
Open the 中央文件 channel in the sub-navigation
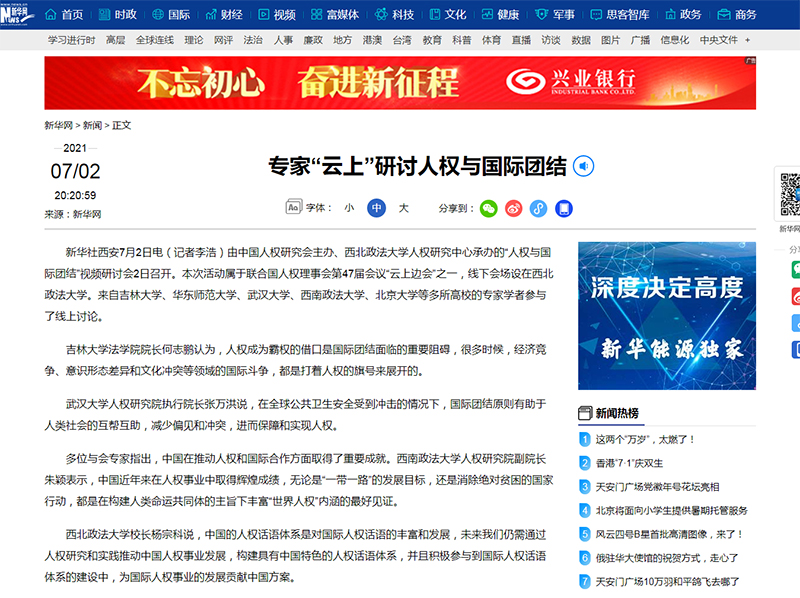coord(719,40)
